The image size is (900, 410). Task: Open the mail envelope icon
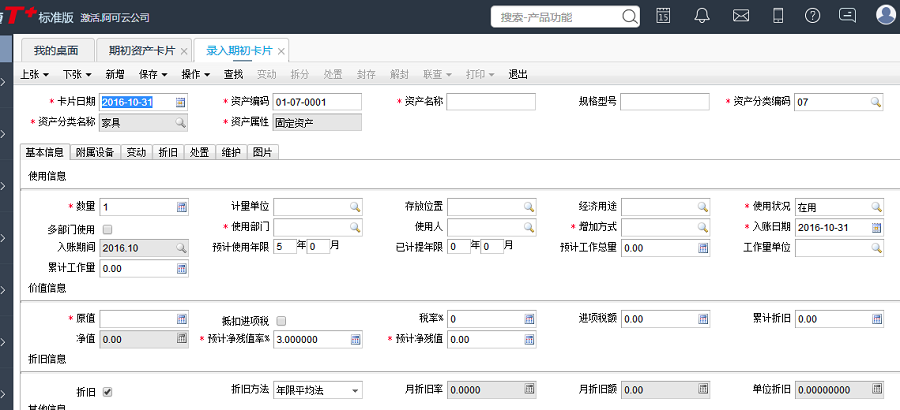[741, 15]
